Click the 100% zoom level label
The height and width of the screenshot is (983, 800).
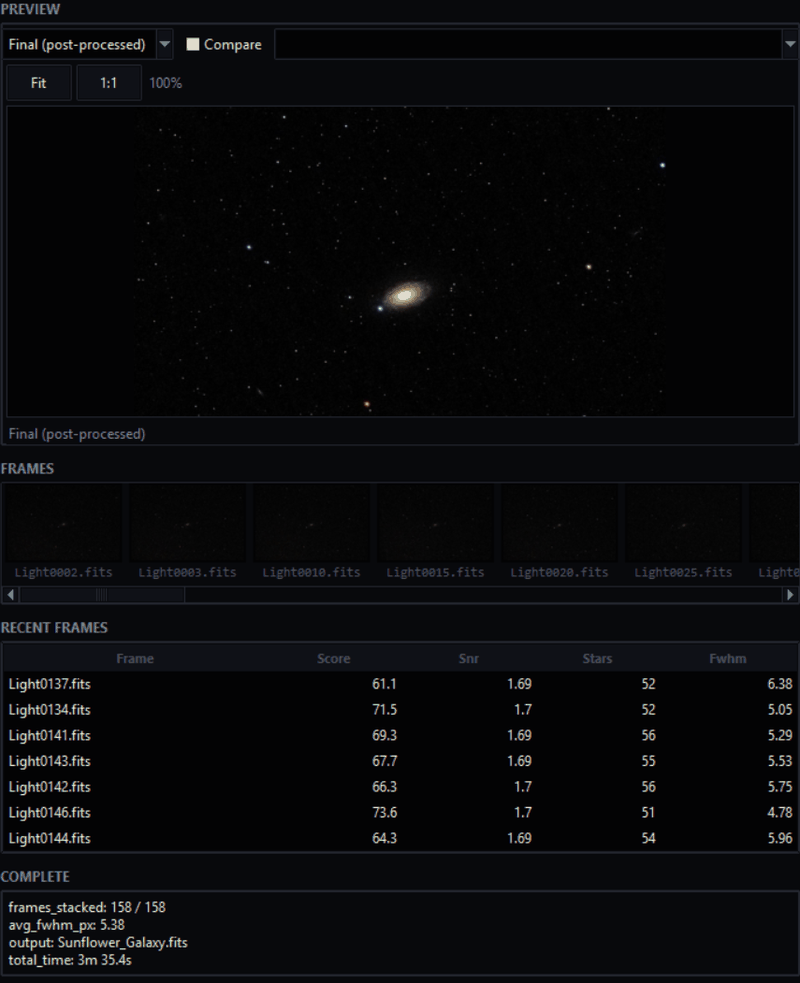[x=166, y=83]
